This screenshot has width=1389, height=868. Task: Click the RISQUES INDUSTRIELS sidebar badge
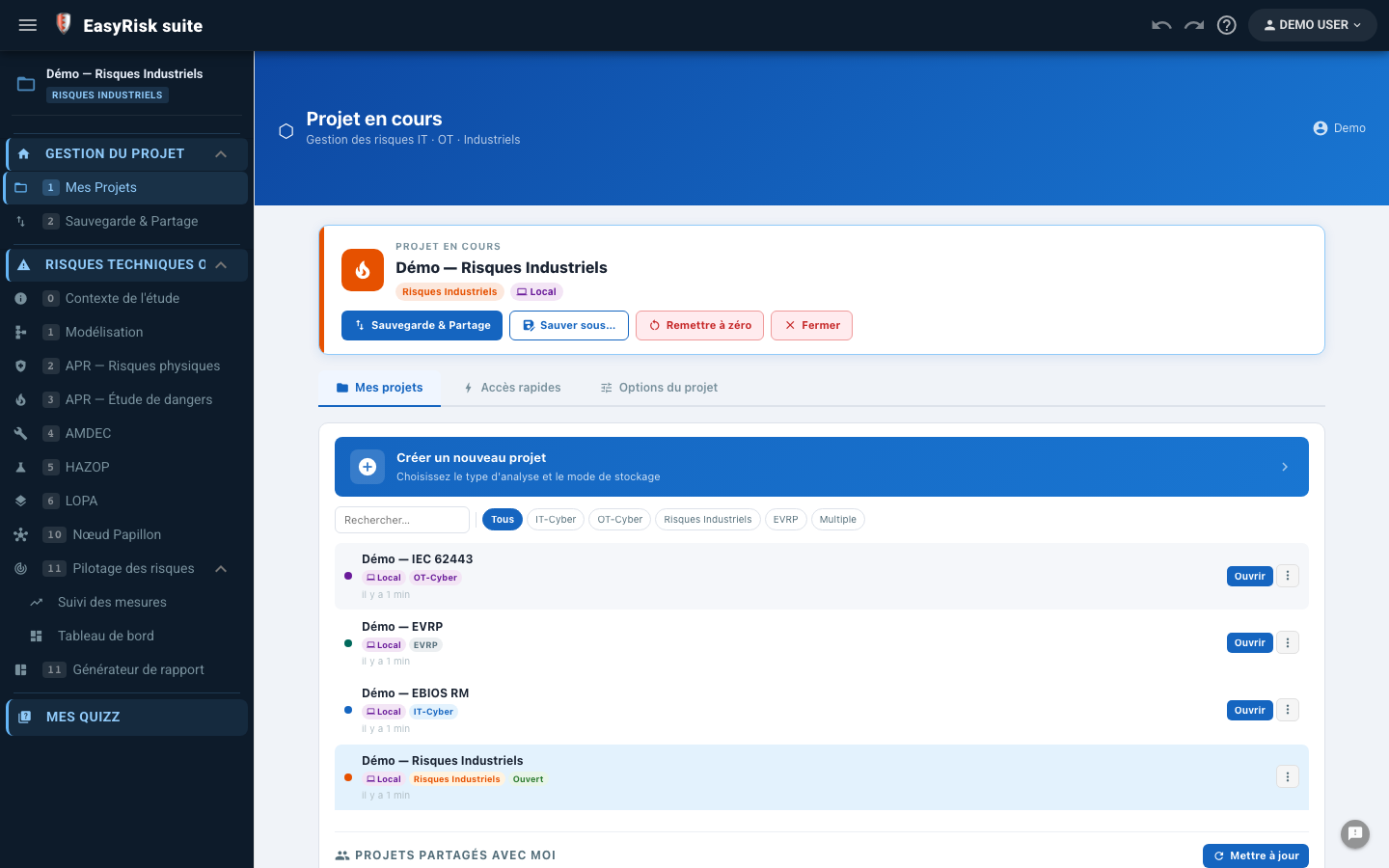(108, 95)
